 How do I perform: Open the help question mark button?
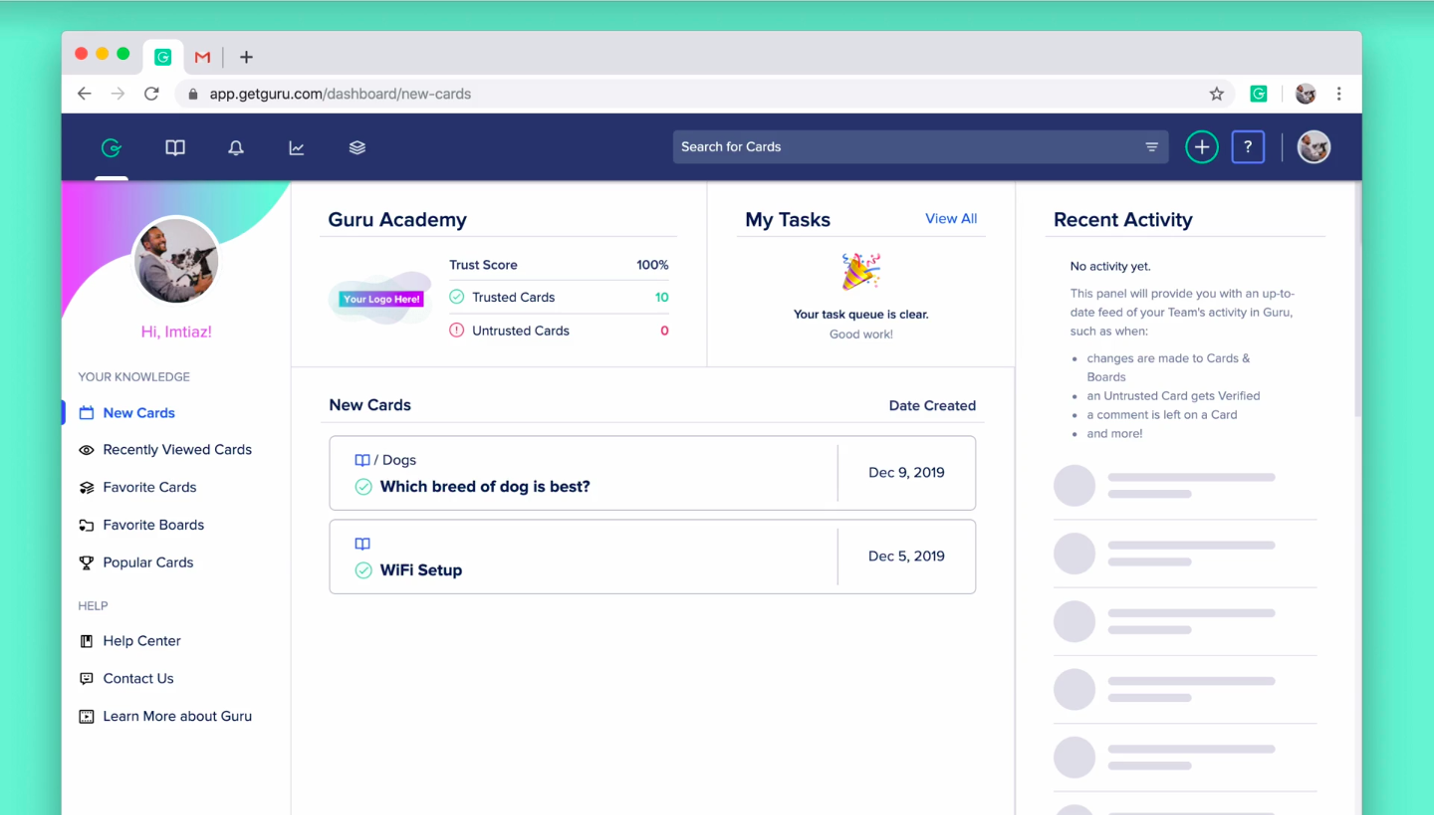pos(1248,147)
